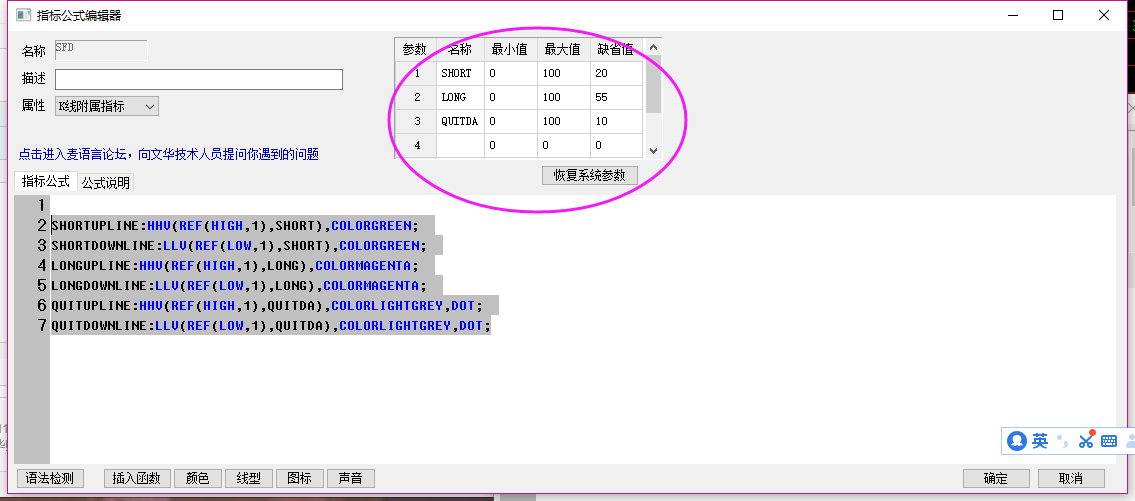Click parameter table up scroll arrow

(x=654, y=48)
